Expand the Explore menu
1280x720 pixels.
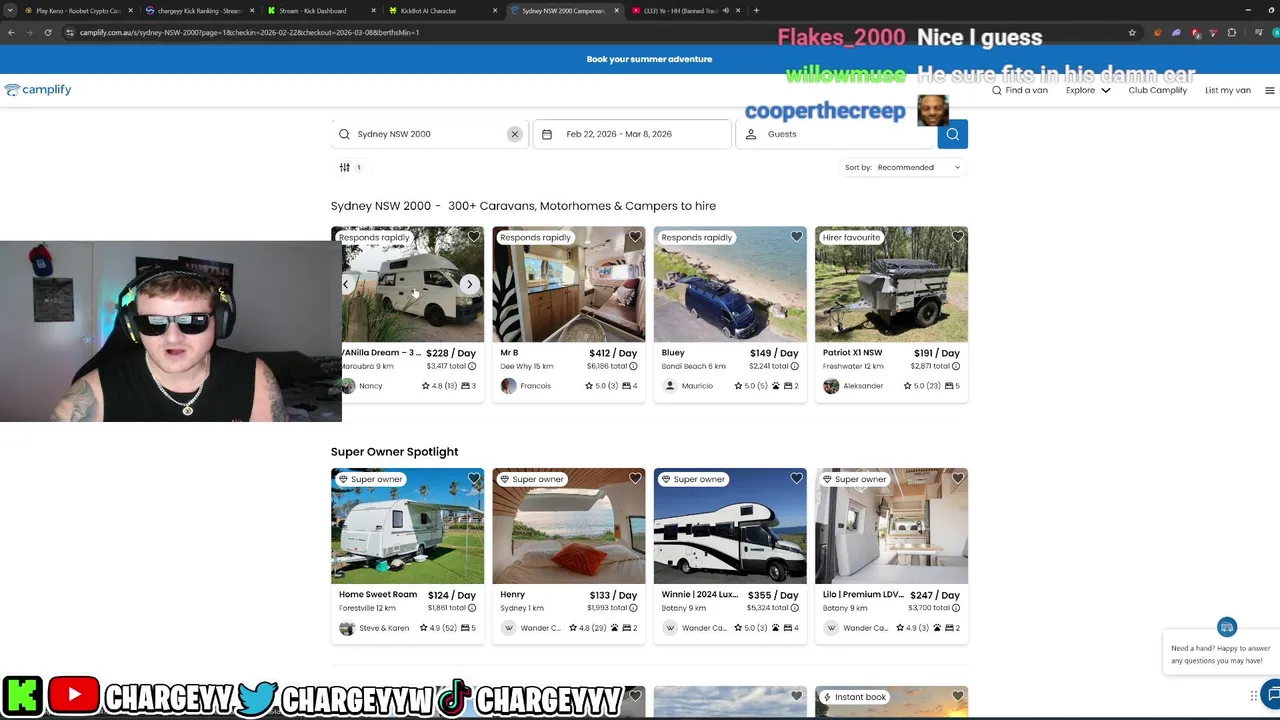coord(1088,90)
